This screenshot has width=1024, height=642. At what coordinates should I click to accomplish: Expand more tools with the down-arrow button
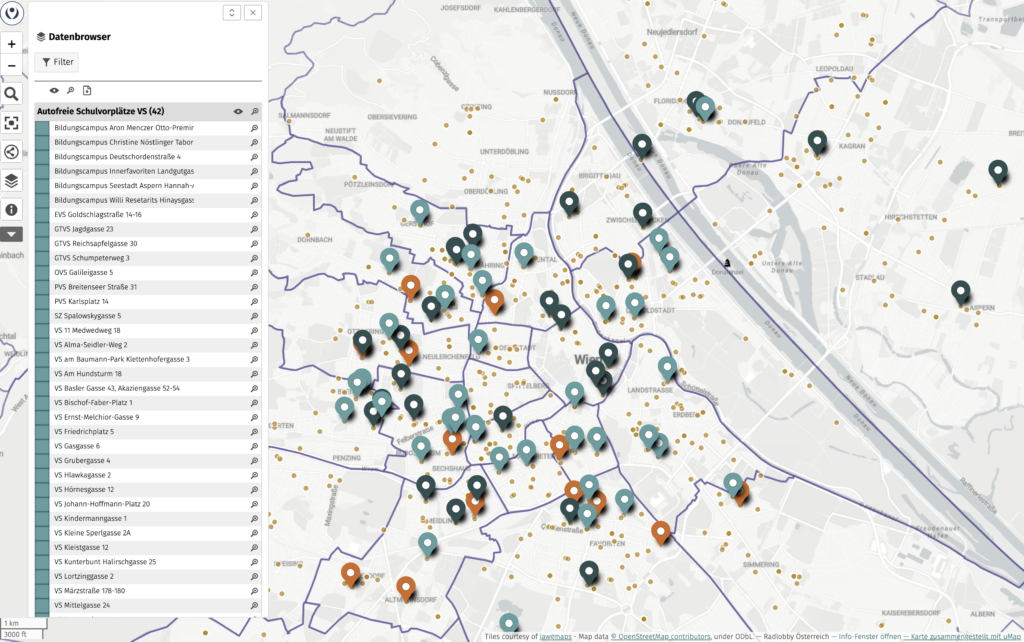12,234
